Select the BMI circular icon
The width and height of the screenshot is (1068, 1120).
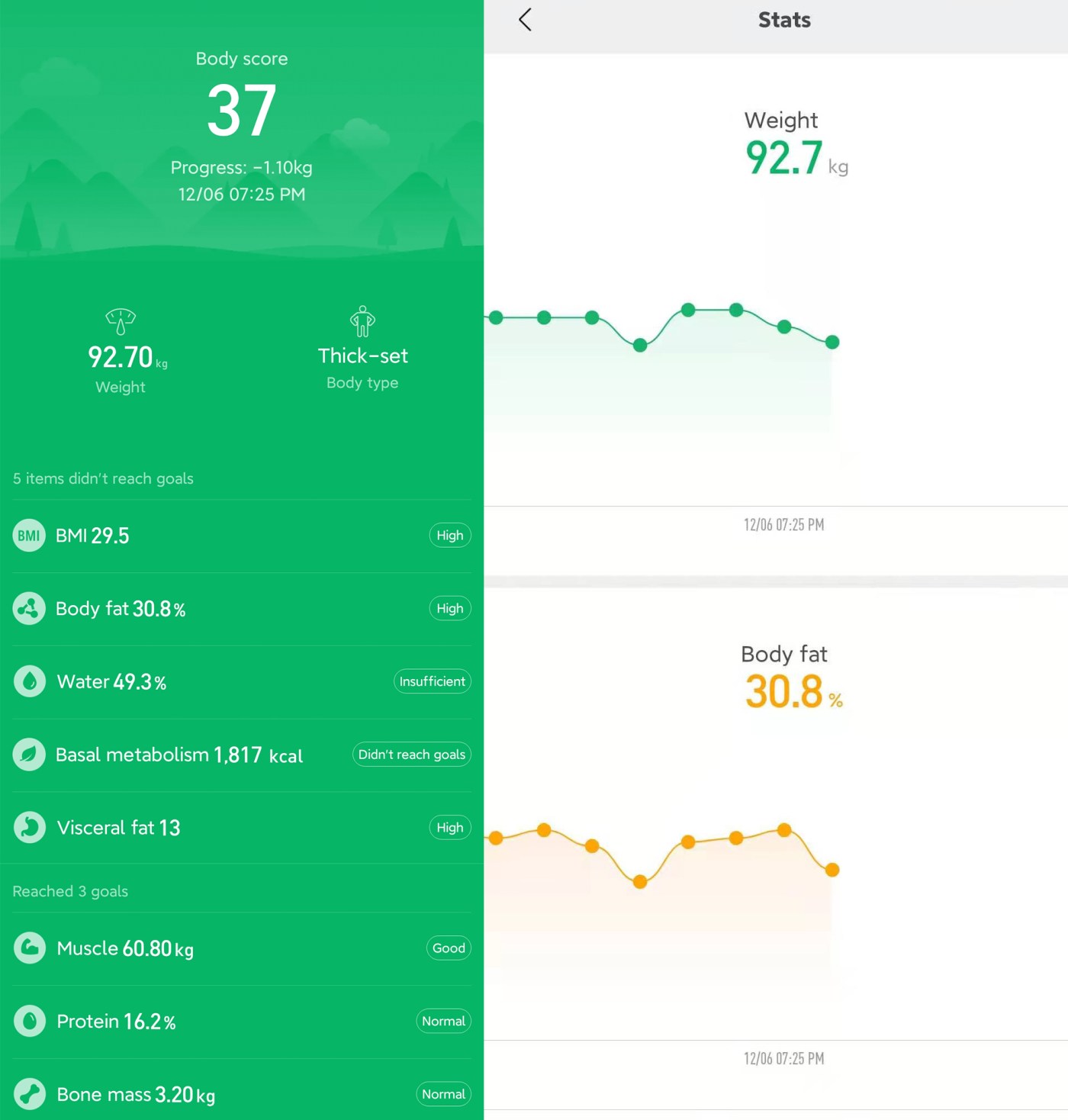[x=28, y=536]
